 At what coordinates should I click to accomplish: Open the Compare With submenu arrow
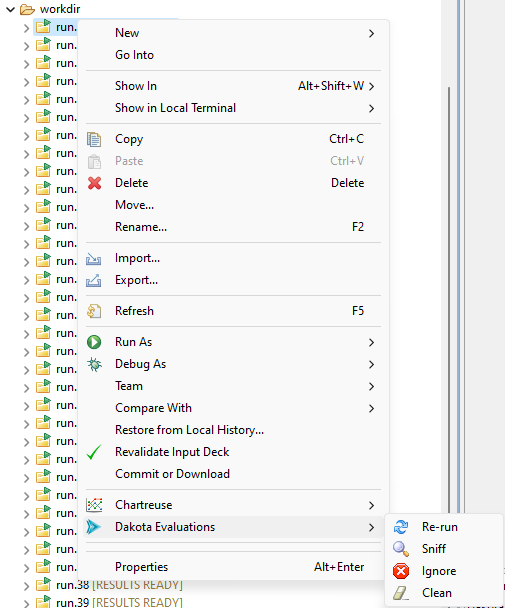(x=371, y=408)
